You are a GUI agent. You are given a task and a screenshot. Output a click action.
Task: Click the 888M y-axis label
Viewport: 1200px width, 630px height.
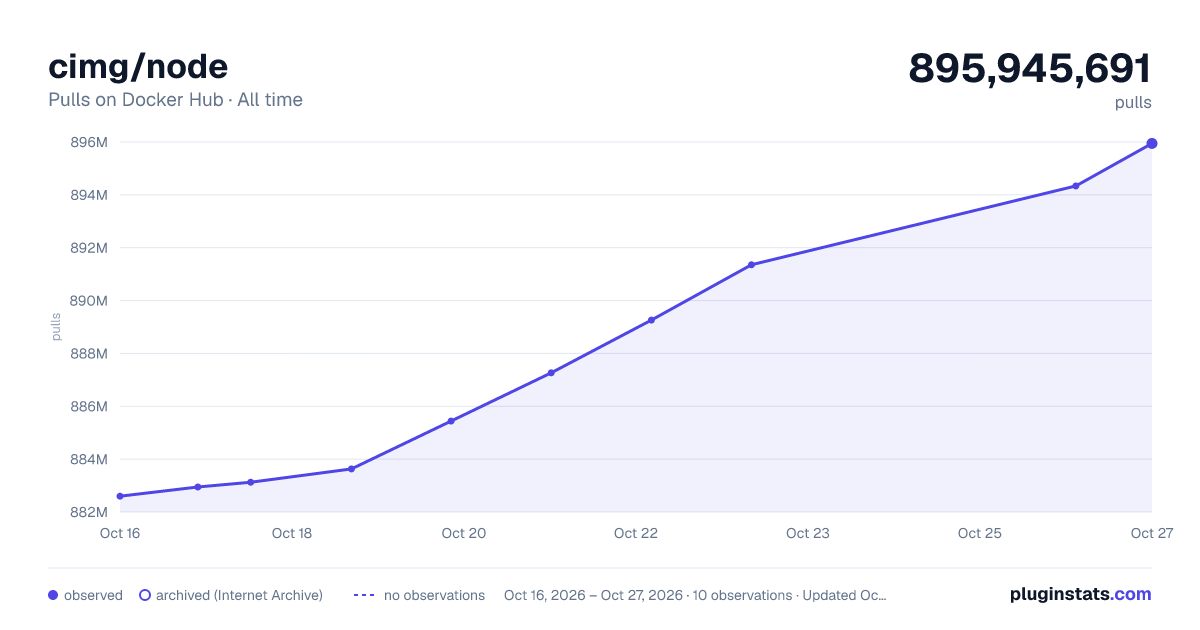[x=89, y=354]
